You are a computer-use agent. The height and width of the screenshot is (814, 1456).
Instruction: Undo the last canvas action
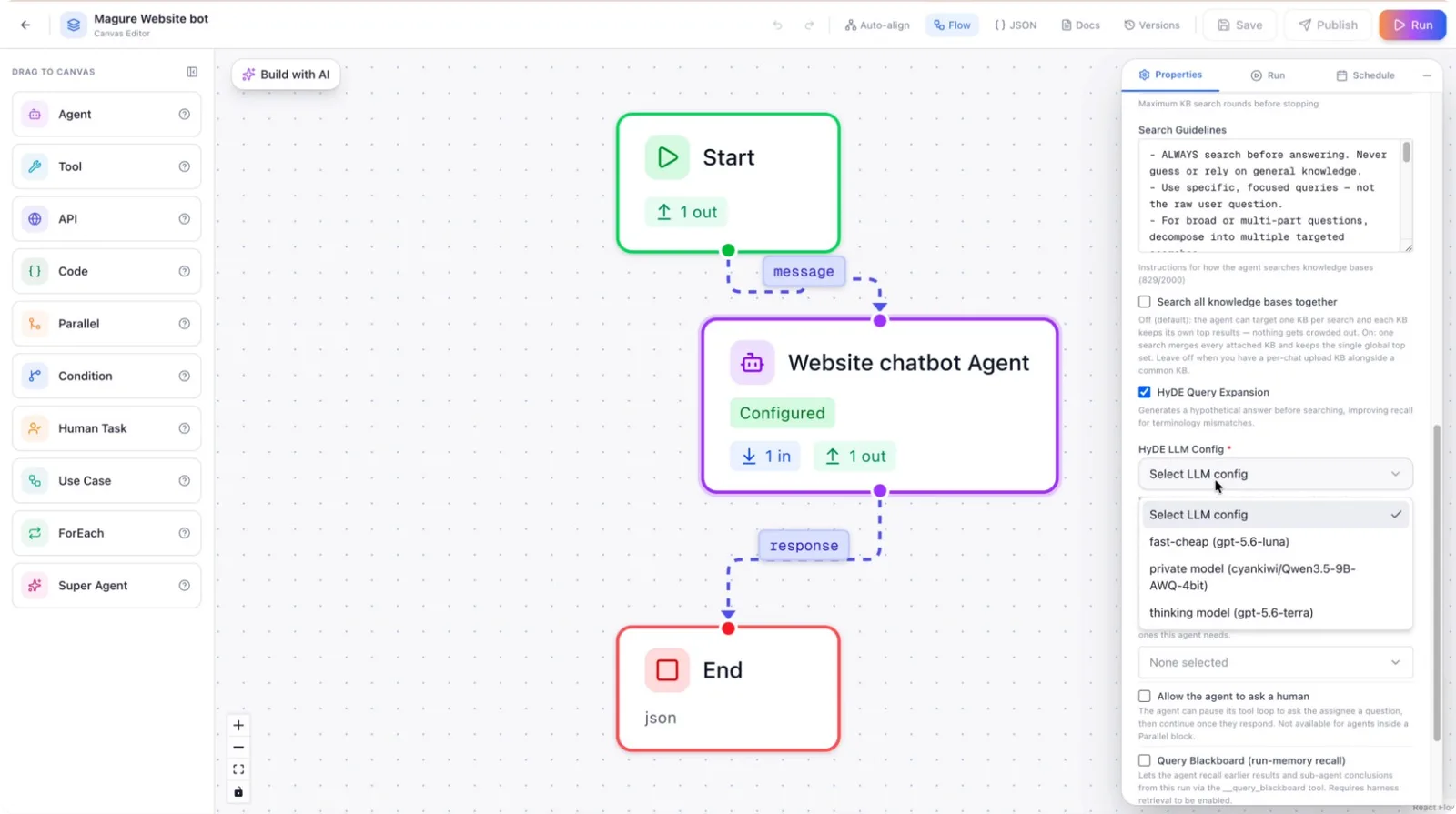[777, 25]
